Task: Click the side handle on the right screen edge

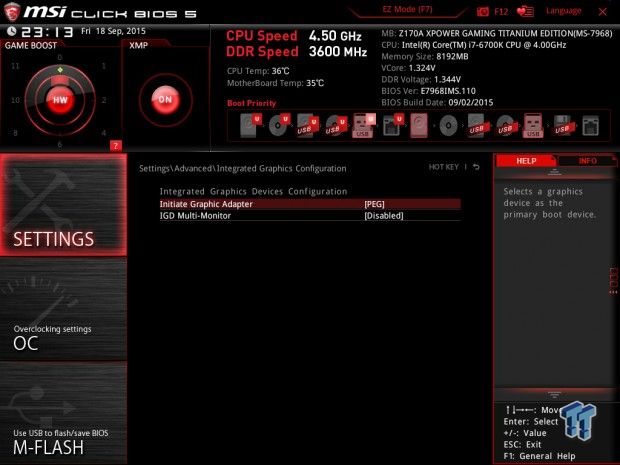Action: 614,280
